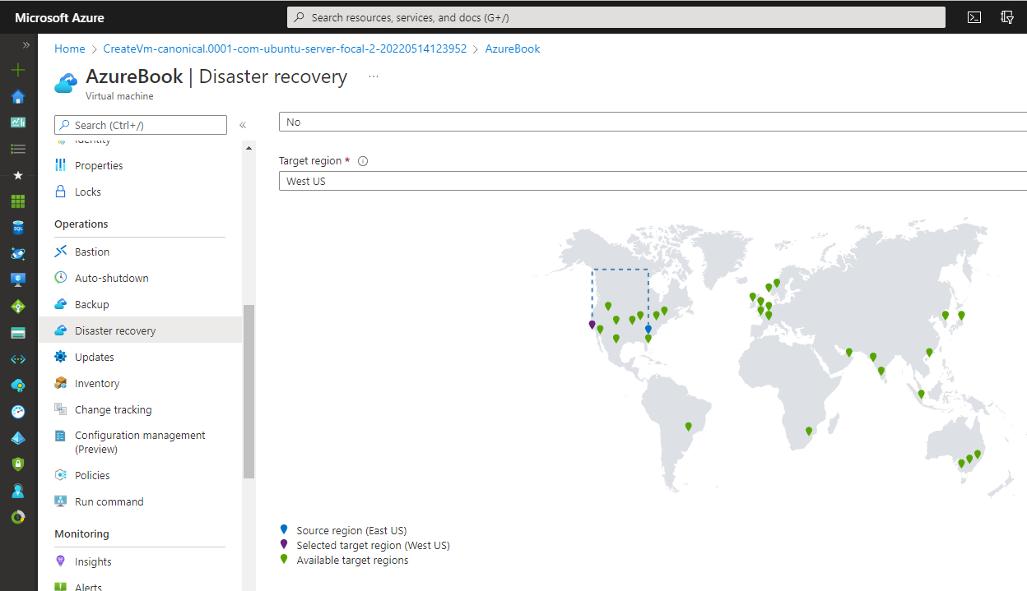
Task: Click the resource menu search field
Action: pyautogui.click(x=140, y=125)
